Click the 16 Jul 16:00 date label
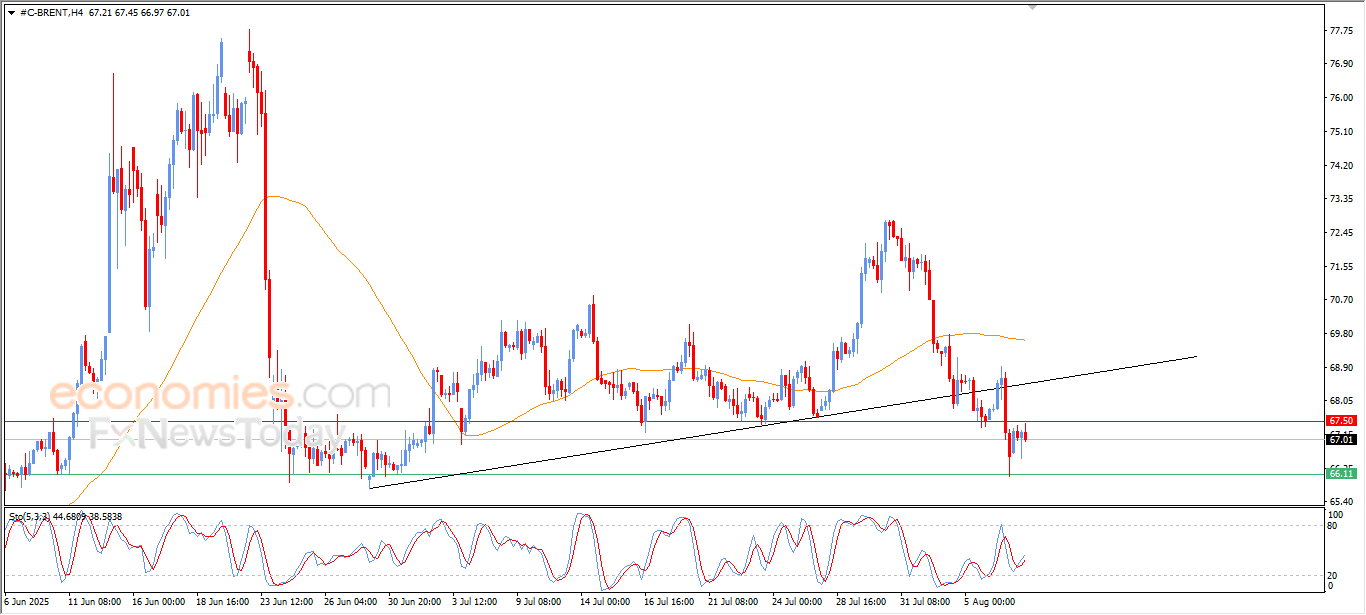 pos(670,602)
